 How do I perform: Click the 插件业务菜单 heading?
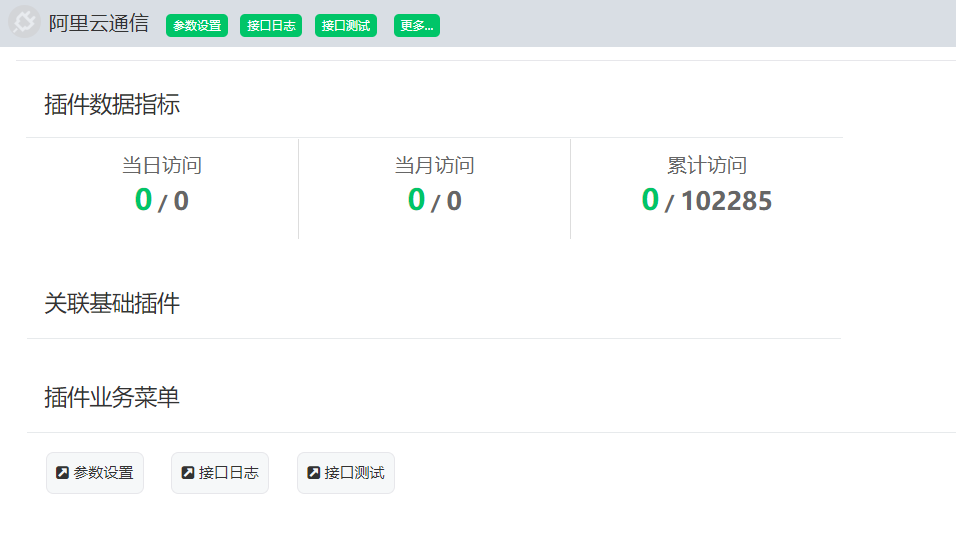click(x=112, y=398)
